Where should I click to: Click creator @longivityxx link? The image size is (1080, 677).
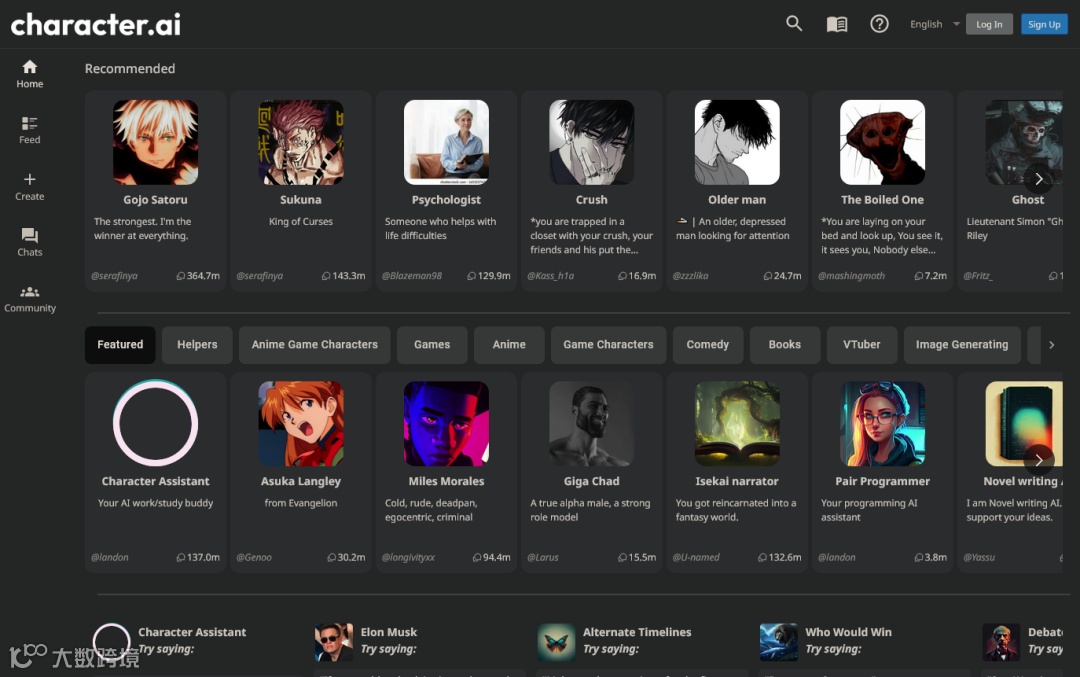pos(408,557)
